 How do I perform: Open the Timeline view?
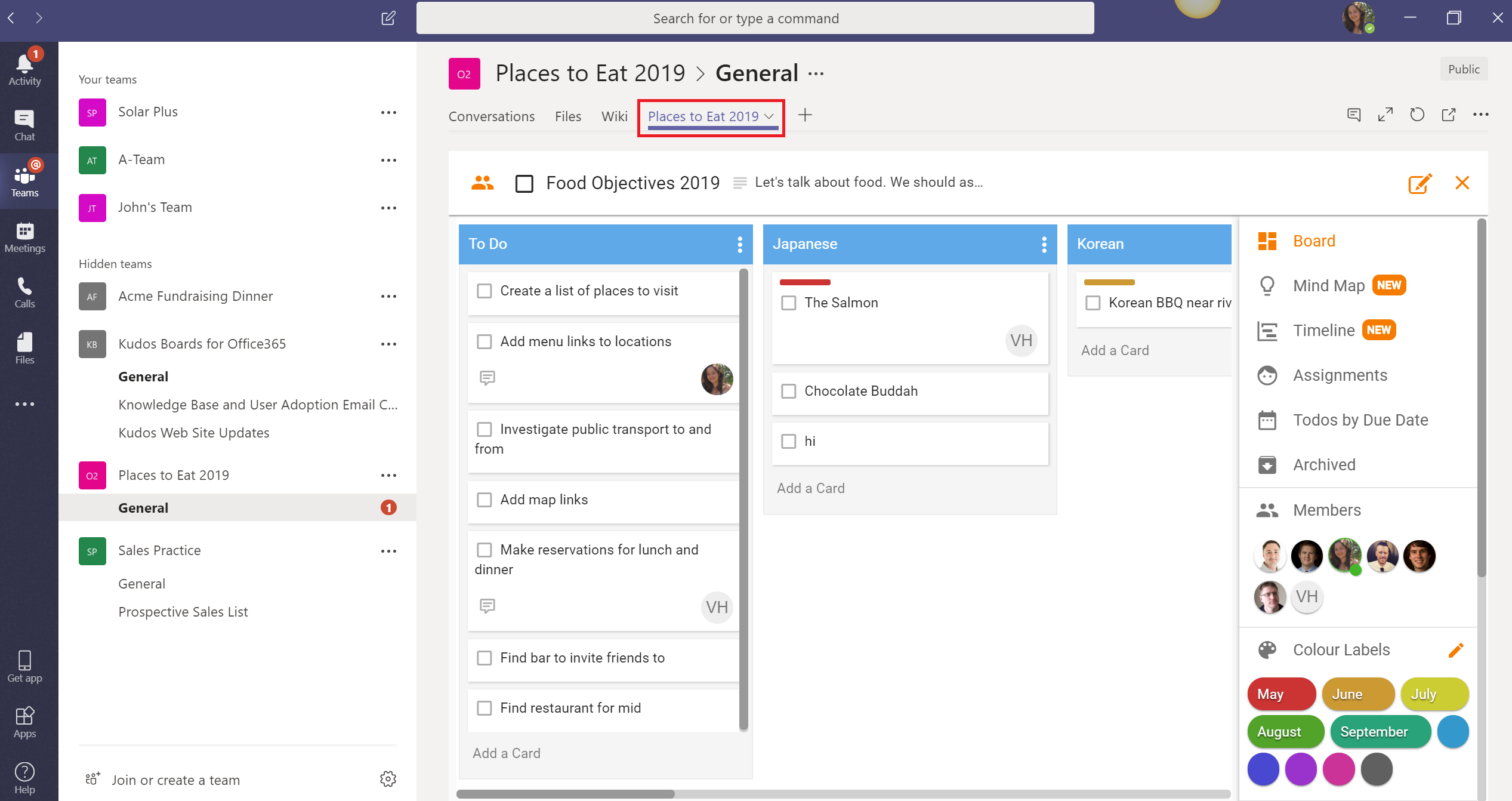[x=1325, y=330]
